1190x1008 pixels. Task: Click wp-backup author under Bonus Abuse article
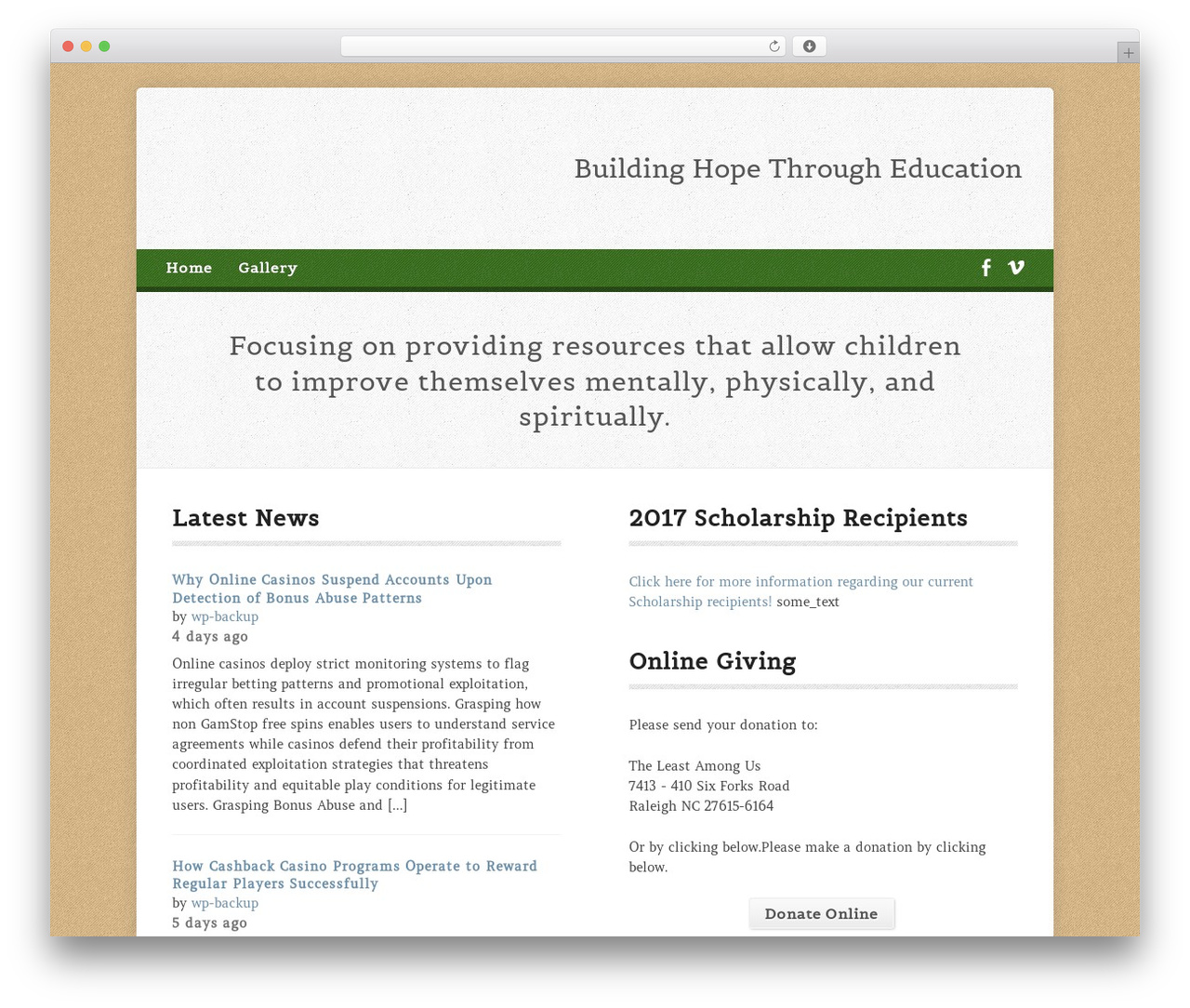point(225,617)
